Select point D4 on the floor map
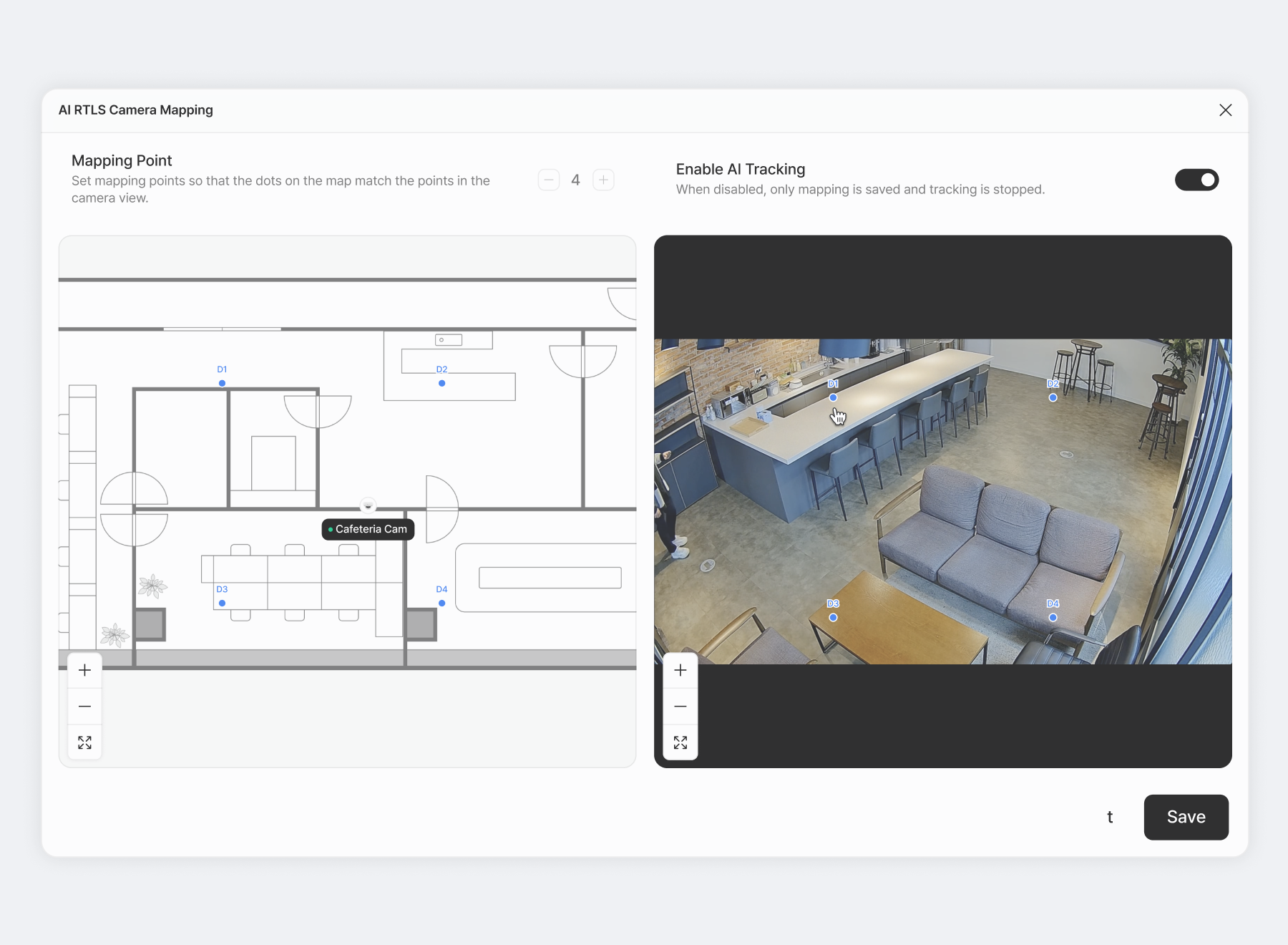Image resolution: width=1288 pixels, height=945 pixels. pyautogui.click(x=441, y=603)
